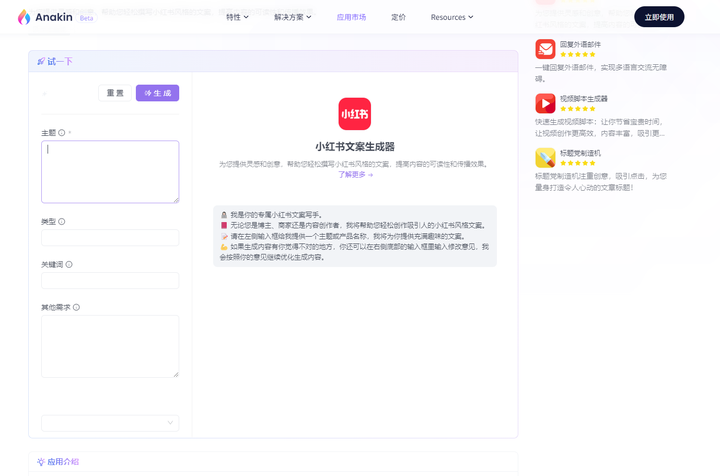Open the 视频脚本生成器 app title

pyautogui.click(x=584, y=99)
